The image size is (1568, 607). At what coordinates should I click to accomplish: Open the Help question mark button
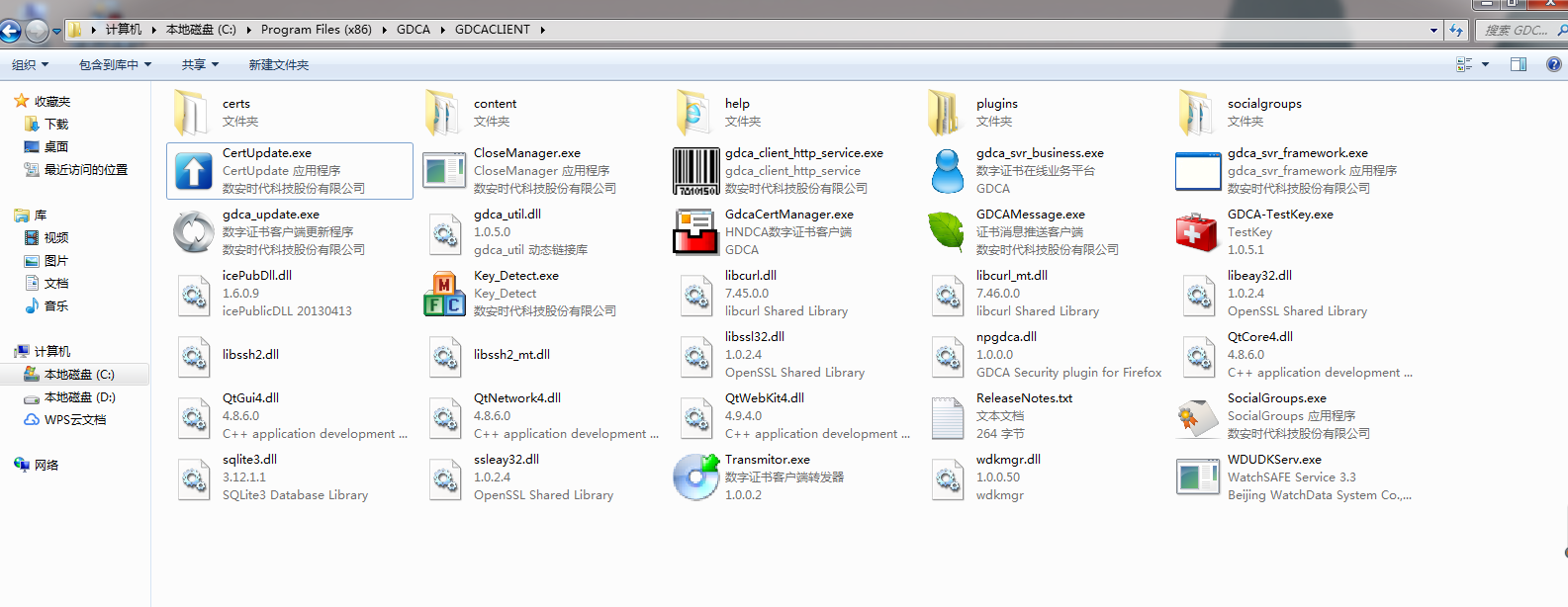point(1554,64)
